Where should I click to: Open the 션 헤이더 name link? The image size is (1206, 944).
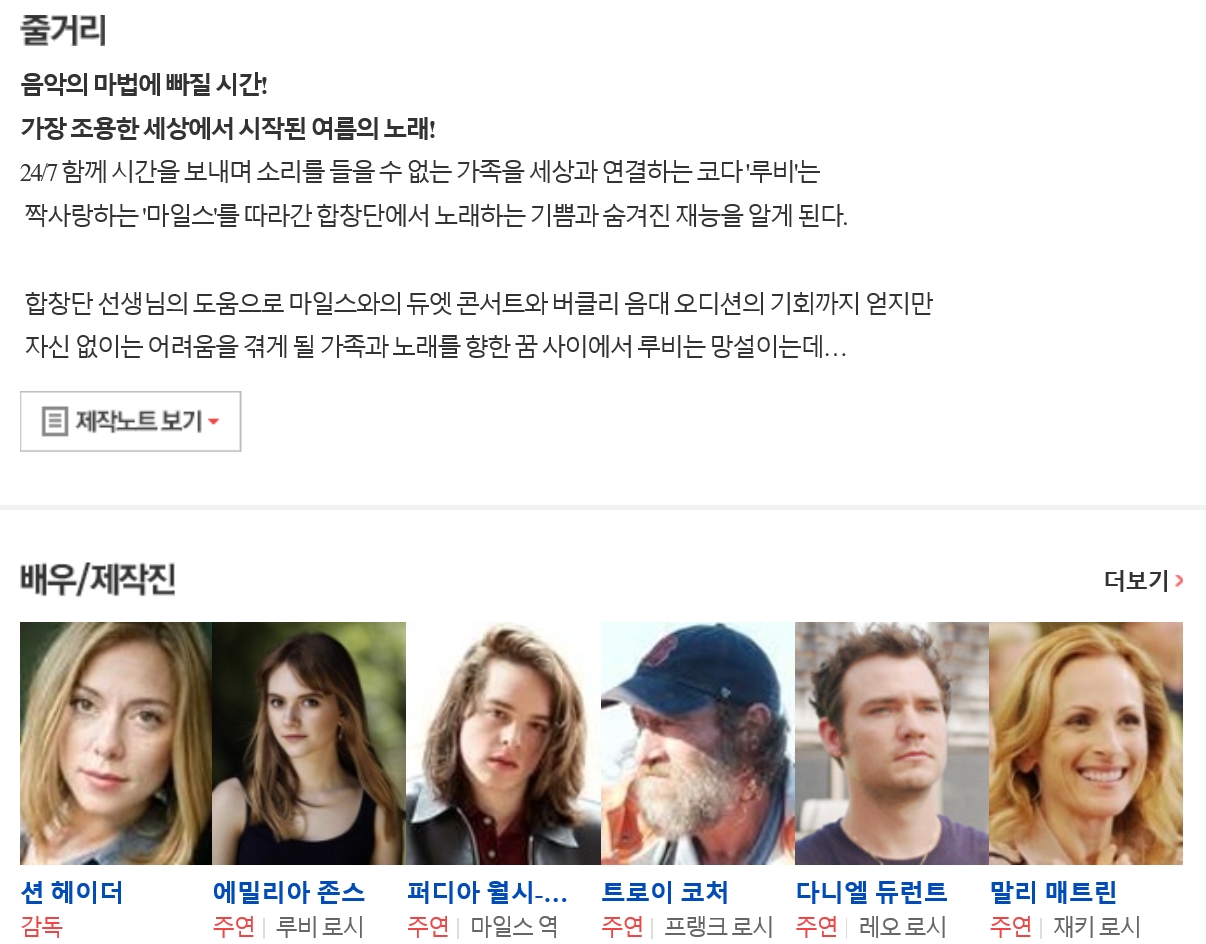click(72, 892)
